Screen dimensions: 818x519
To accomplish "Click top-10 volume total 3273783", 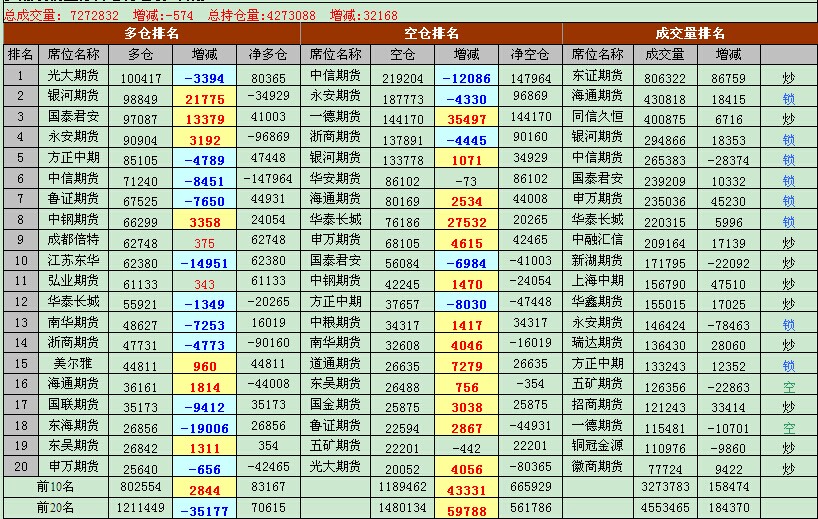I will [x=665, y=487].
